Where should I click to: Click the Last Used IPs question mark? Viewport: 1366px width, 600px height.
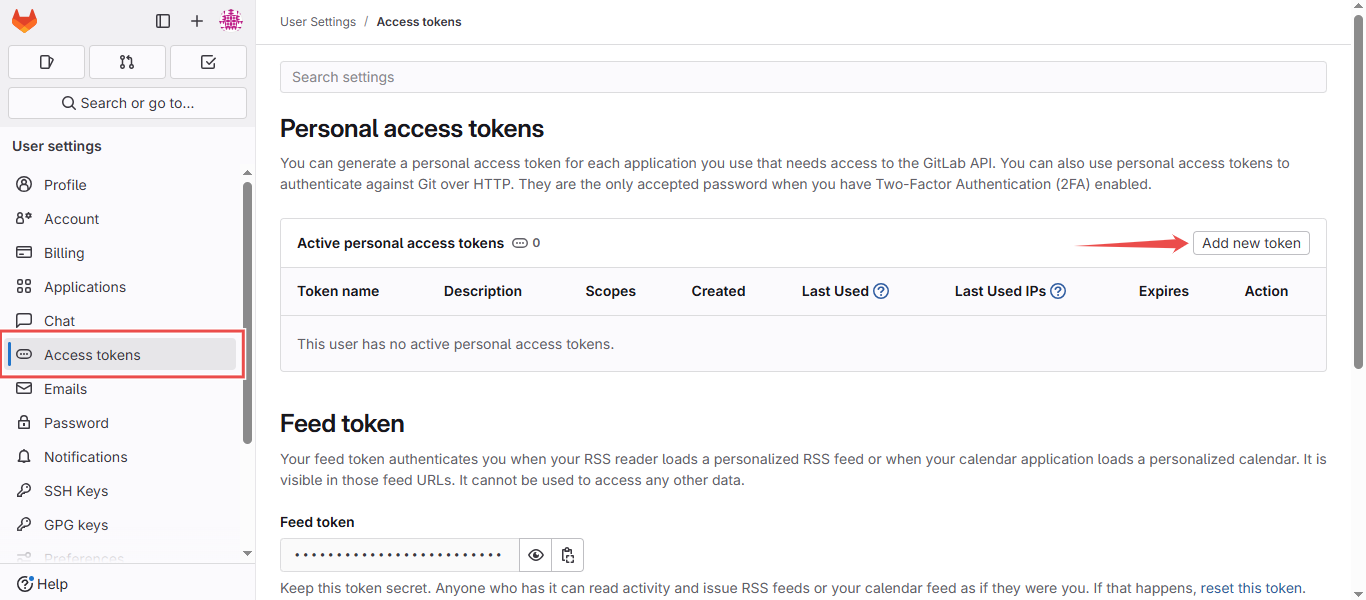point(1058,290)
